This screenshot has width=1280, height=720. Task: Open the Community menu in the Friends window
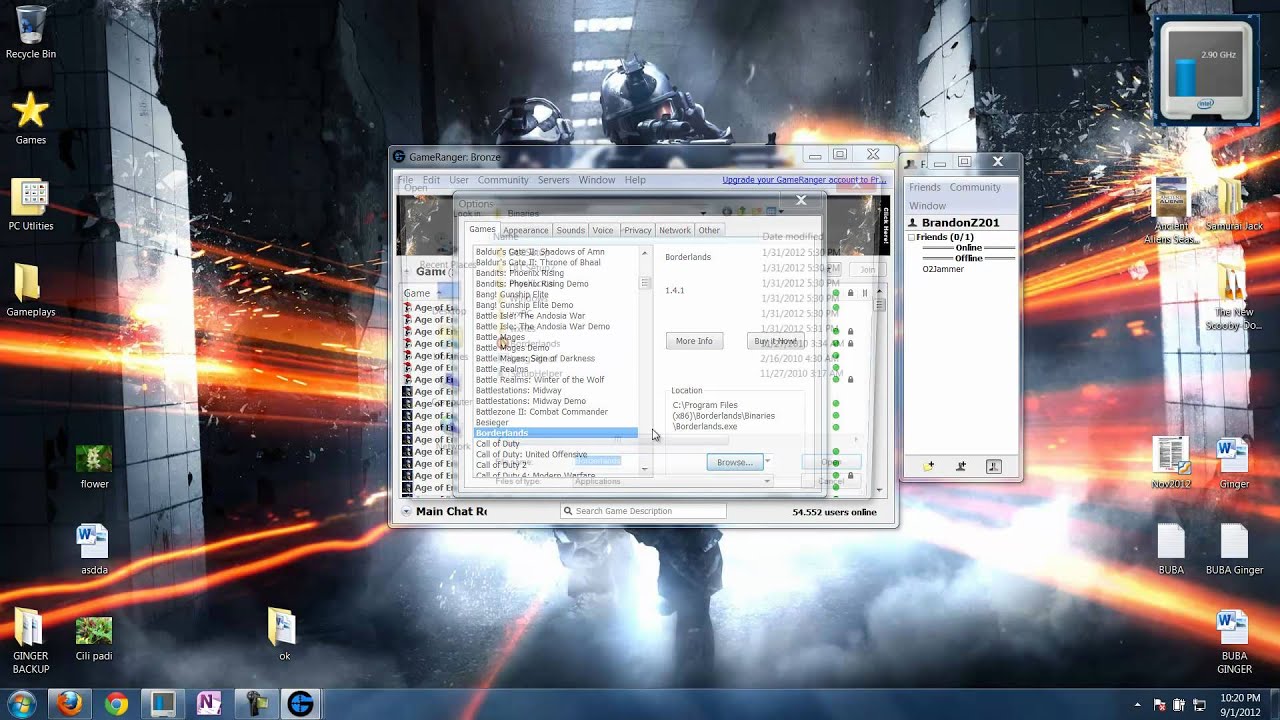[975, 187]
